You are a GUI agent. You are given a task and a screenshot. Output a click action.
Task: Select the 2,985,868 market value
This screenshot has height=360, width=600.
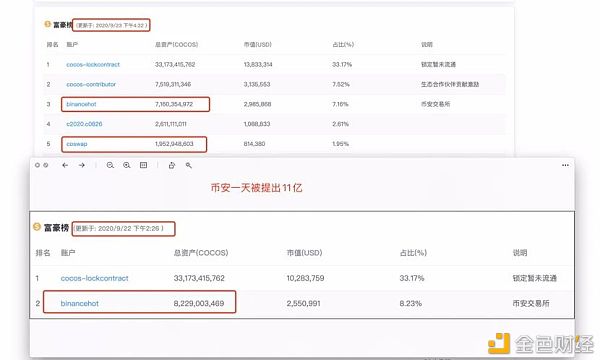click(257, 104)
